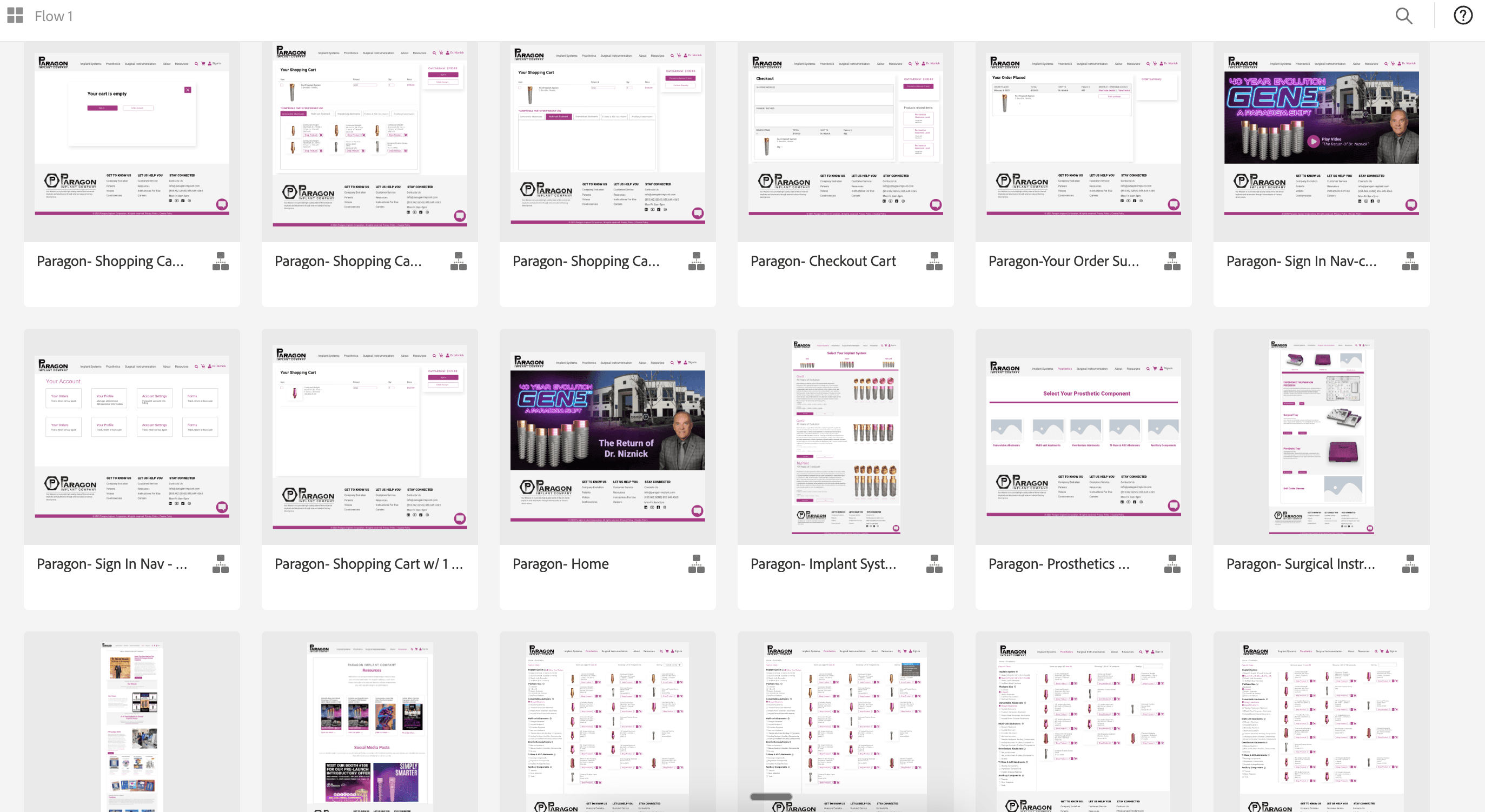Click the flow icon on Paragon-Your Order Summary
1485x812 pixels.
tap(1172, 261)
